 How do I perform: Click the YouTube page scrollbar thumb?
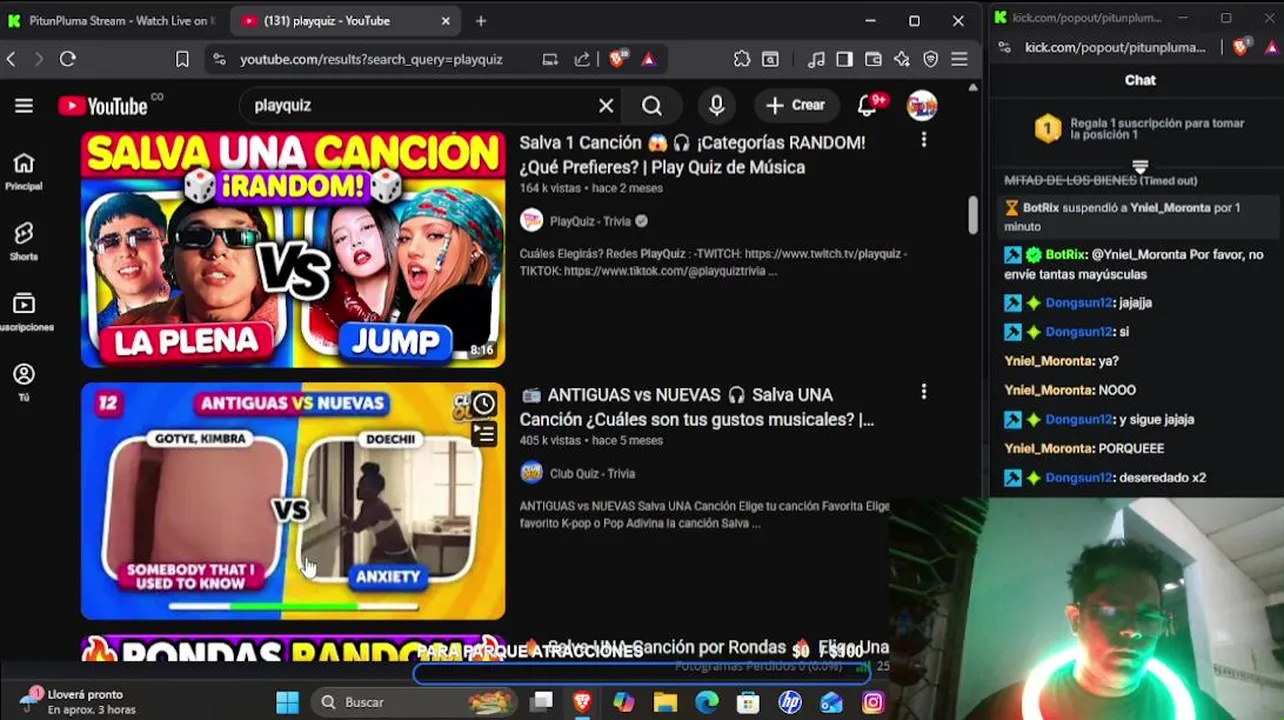click(x=972, y=216)
